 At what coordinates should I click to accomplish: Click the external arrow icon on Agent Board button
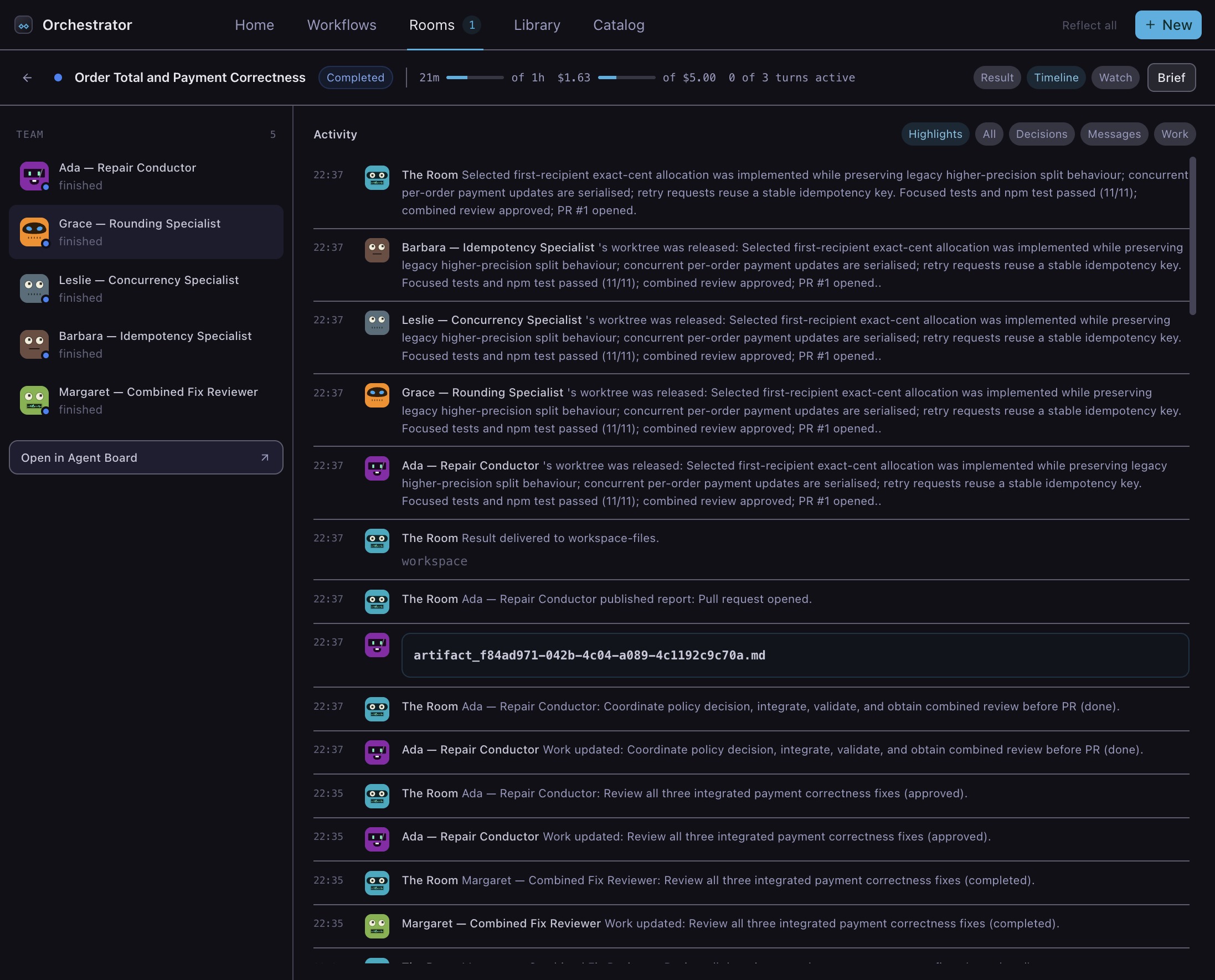[265, 457]
